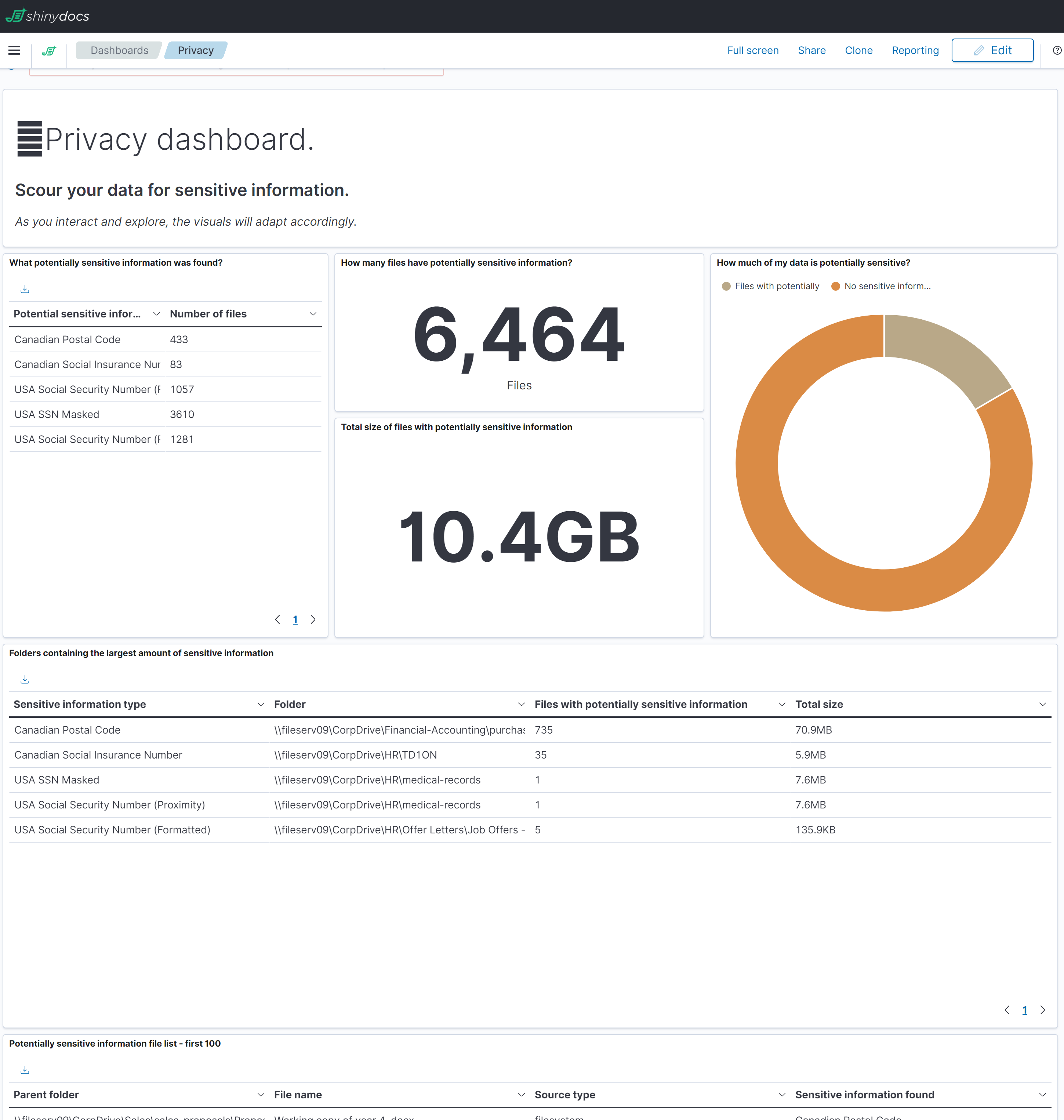The height and width of the screenshot is (1120, 1064).
Task: Open the 'Total size' column dropdown
Action: tap(1042, 704)
